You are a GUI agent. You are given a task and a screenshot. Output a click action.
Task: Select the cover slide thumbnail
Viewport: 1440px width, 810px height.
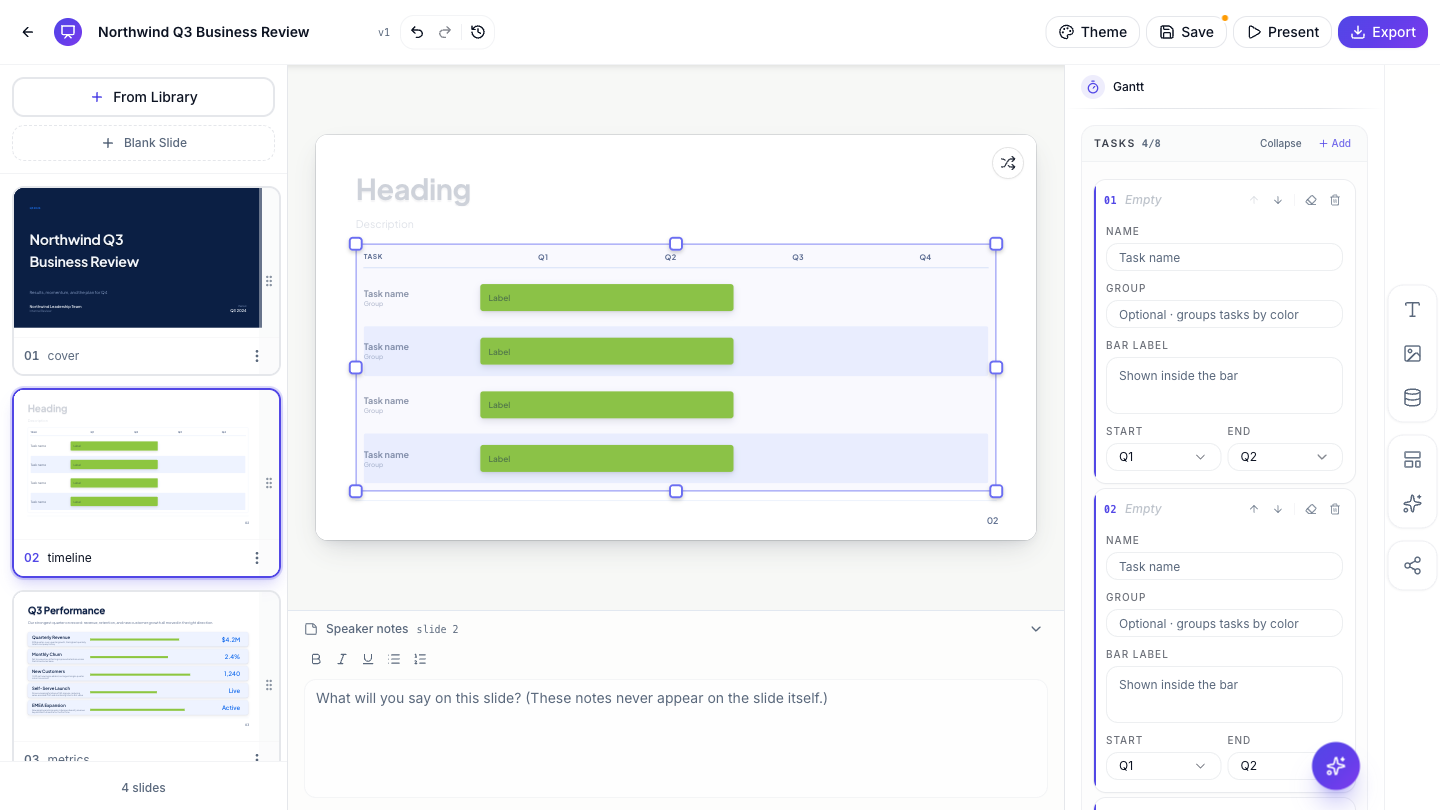[x=138, y=258]
